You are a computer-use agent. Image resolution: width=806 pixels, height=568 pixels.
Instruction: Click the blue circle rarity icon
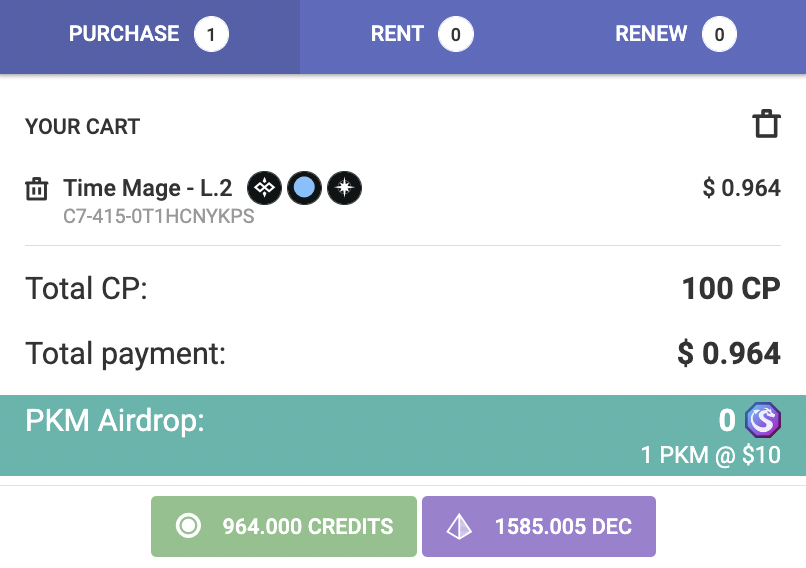pos(304,188)
